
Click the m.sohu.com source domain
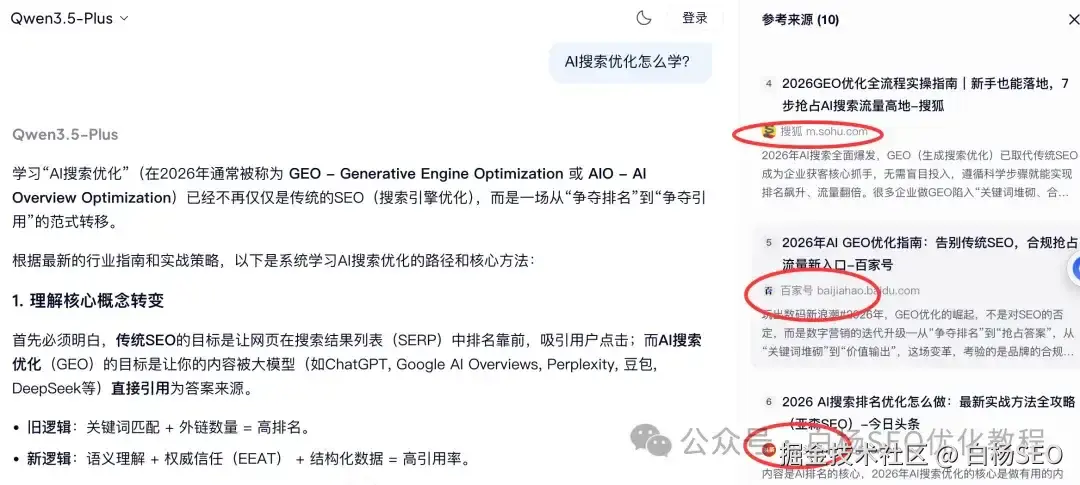coord(837,131)
